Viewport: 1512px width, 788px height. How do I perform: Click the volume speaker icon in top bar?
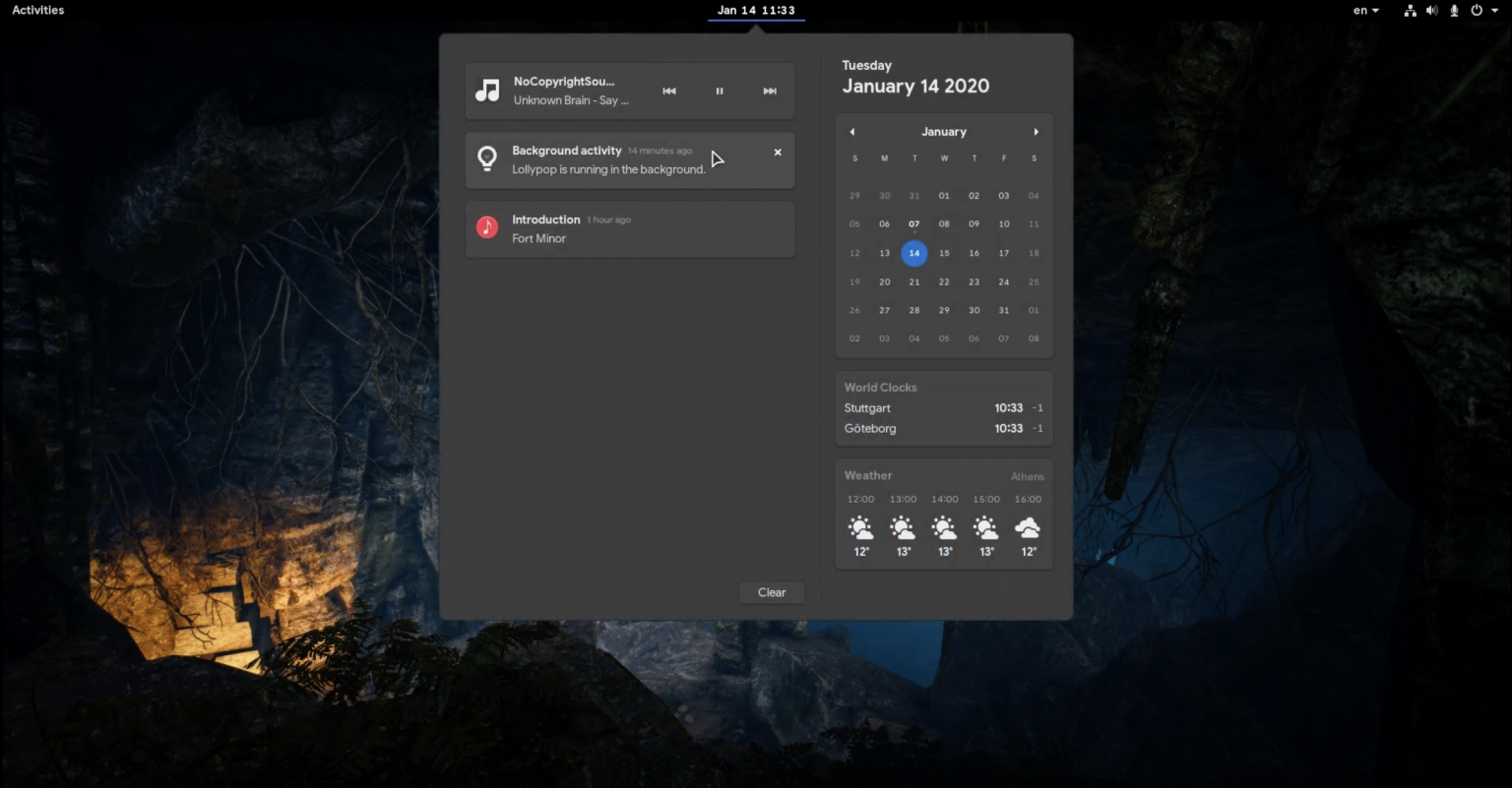tap(1431, 11)
